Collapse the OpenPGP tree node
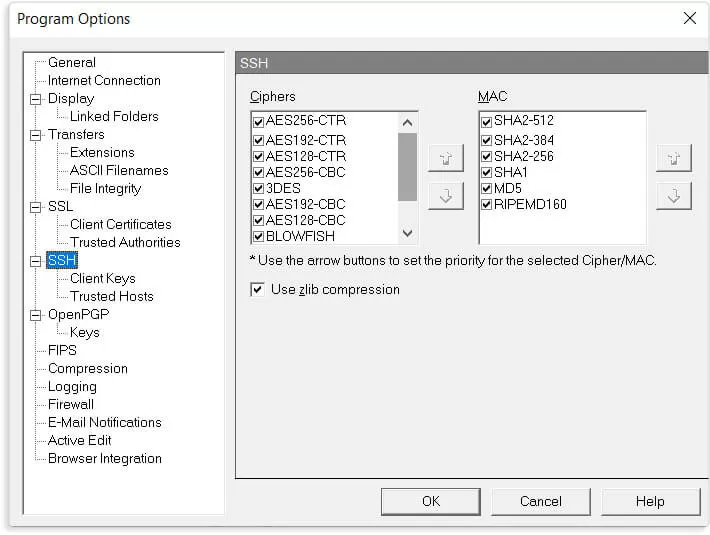 click(x=37, y=315)
